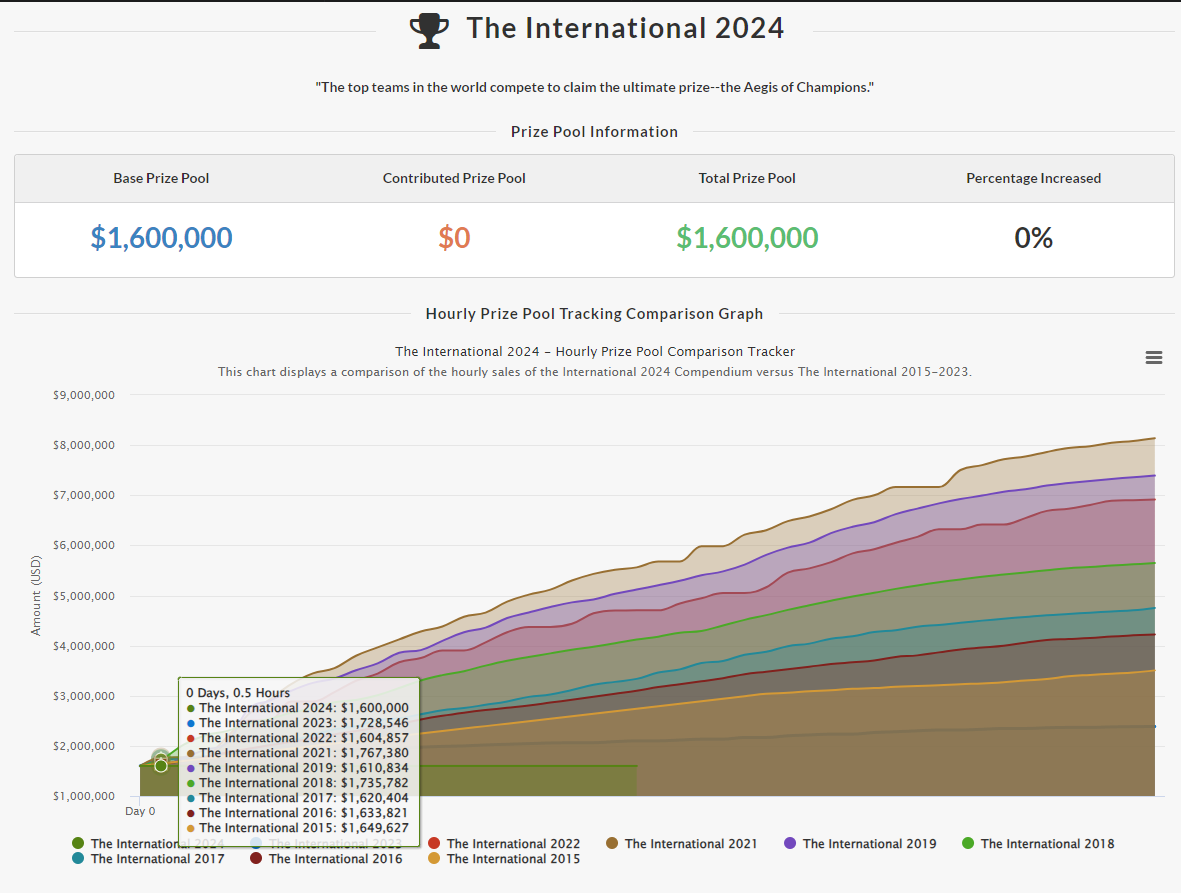Click the Prize Pool Information section heading
This screenshot has width=1181, height=893.
click(594, 132)
